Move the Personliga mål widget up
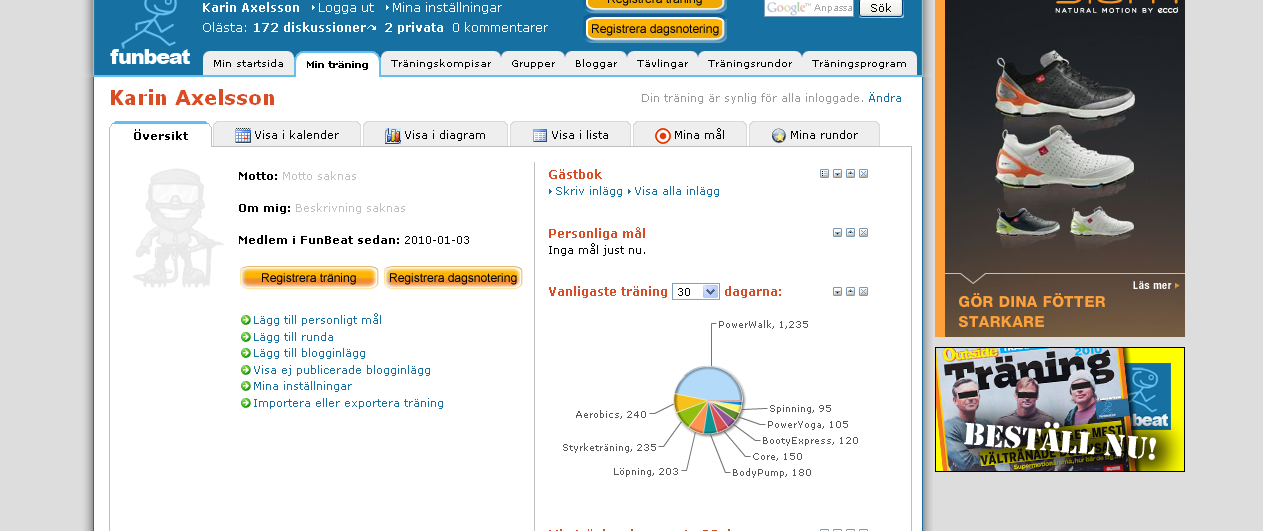 (850, 233)
